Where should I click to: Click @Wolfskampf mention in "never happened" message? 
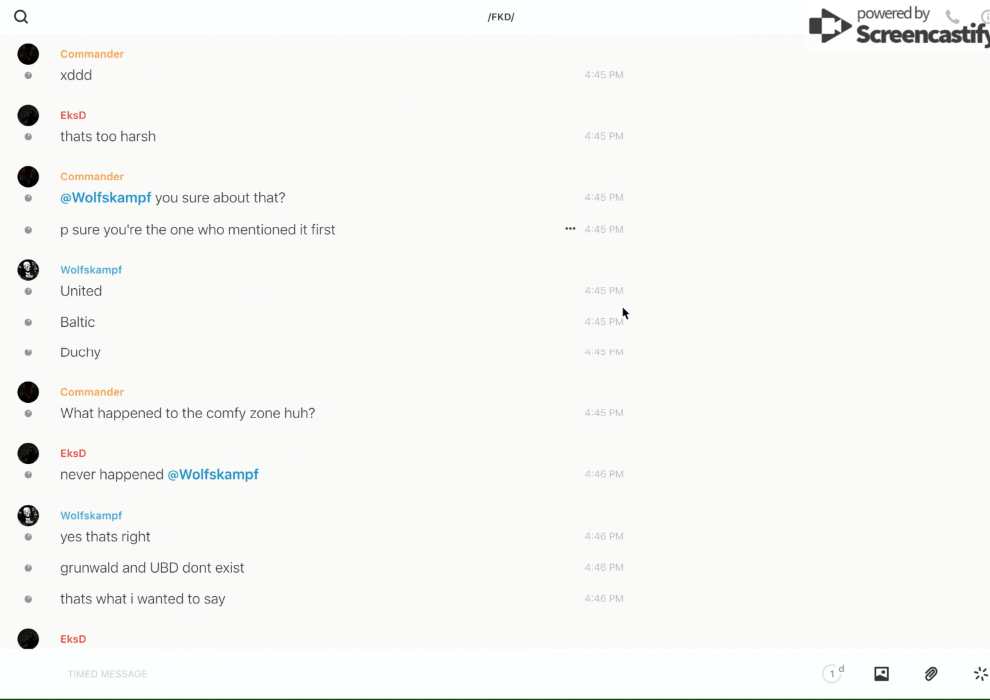click(212, 475)
